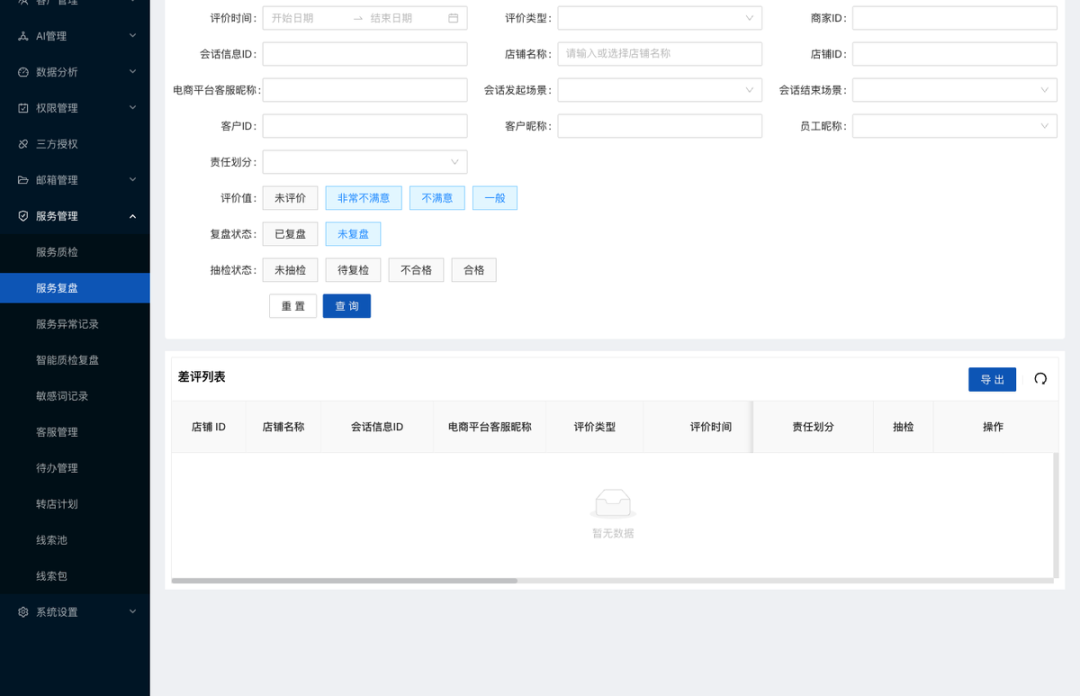Image resolution: width=1080 pixels, height=696 pixels.
Task: Toggle the 一般 filter tag
Action: pyautogui.click(x=495, y=198)
